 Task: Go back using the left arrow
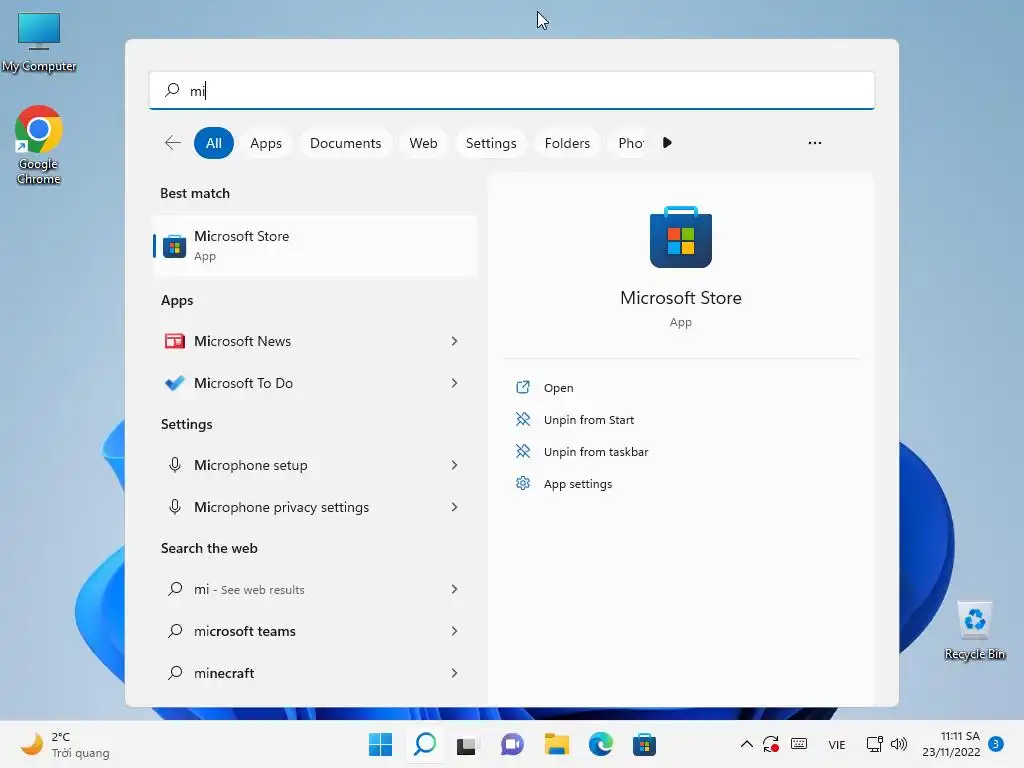point(172,143)
